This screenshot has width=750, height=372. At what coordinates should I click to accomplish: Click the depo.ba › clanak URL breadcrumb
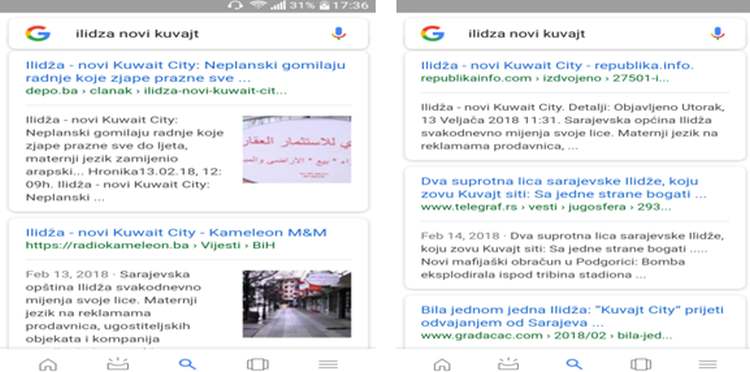coord(156,91)
